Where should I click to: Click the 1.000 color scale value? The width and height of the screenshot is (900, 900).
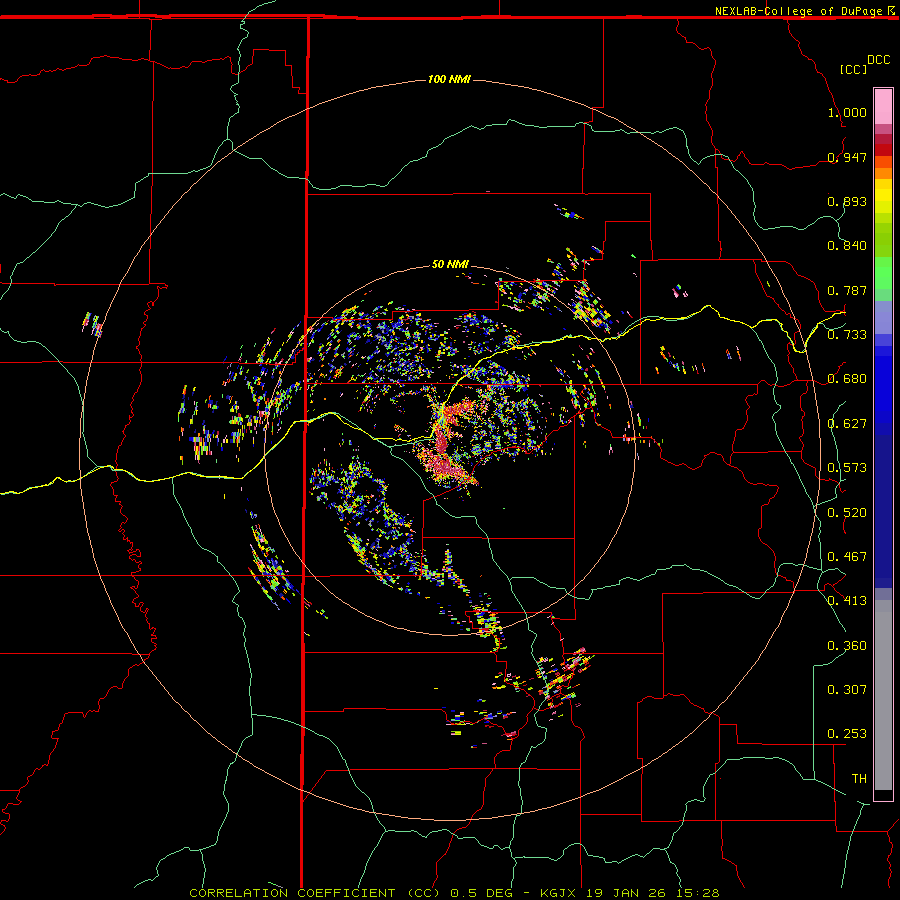click(x=847, y=112)
